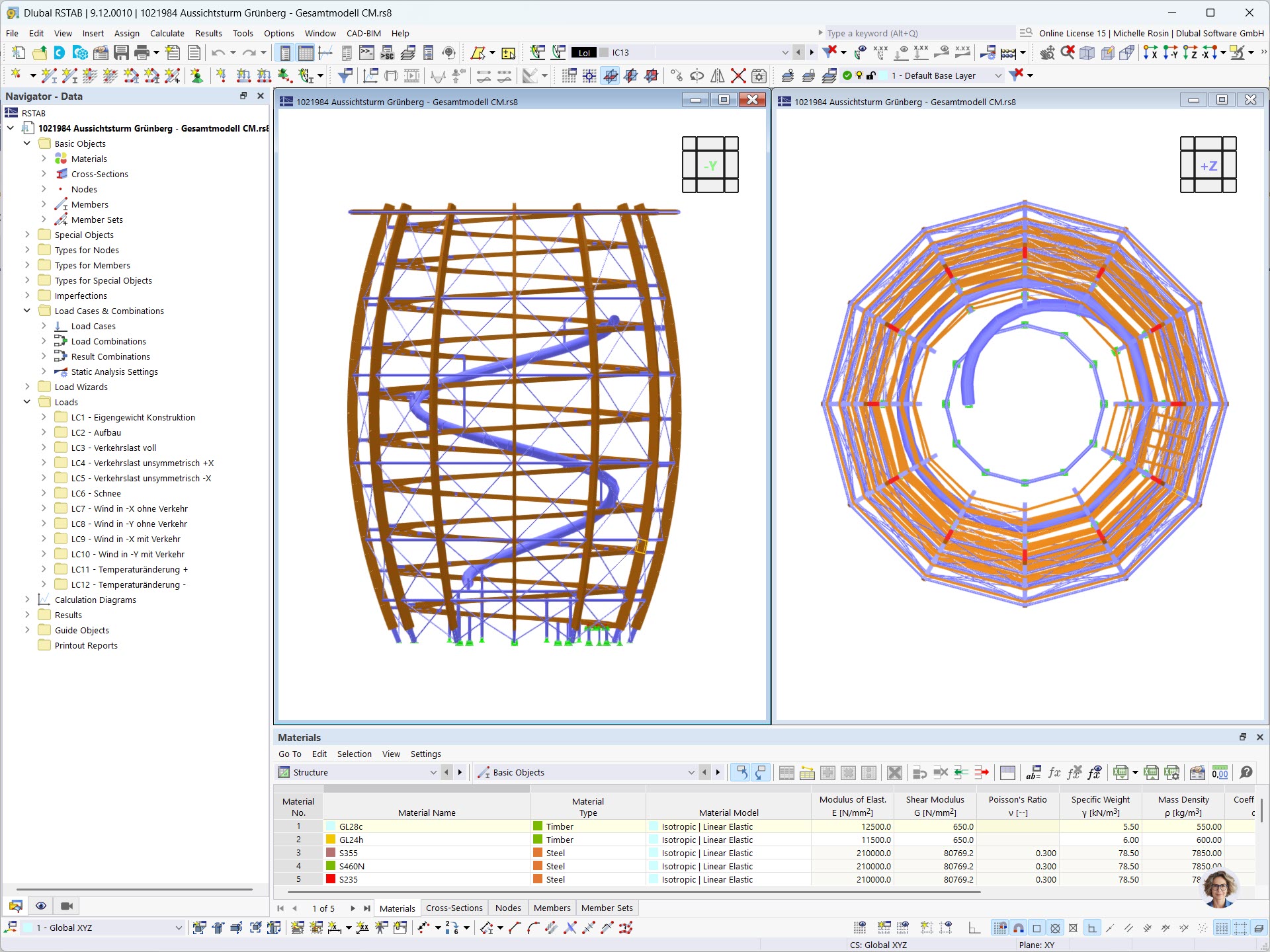Toggle navigator Display eye tab
This screenshot has width=1270, height=952.
click(x=41, y=906)
